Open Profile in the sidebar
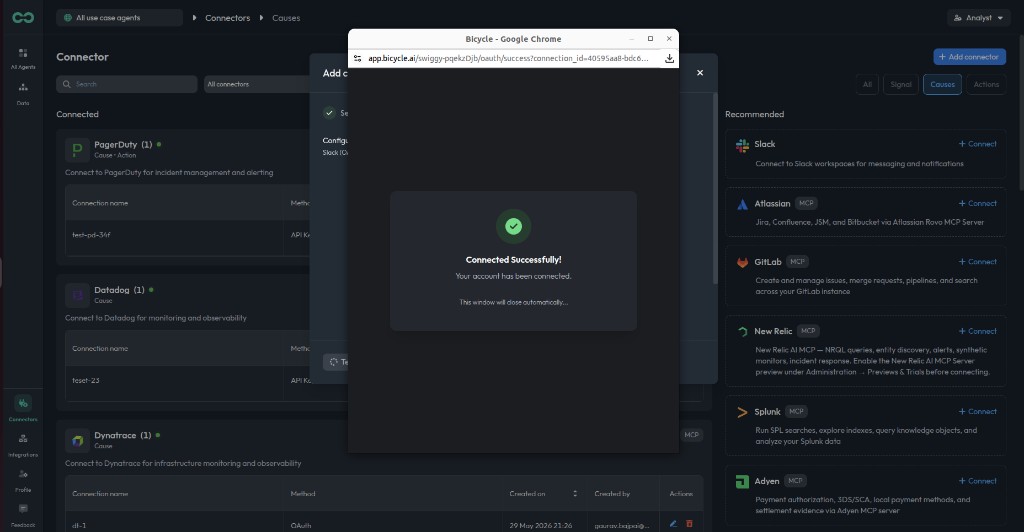 [23, 480]
